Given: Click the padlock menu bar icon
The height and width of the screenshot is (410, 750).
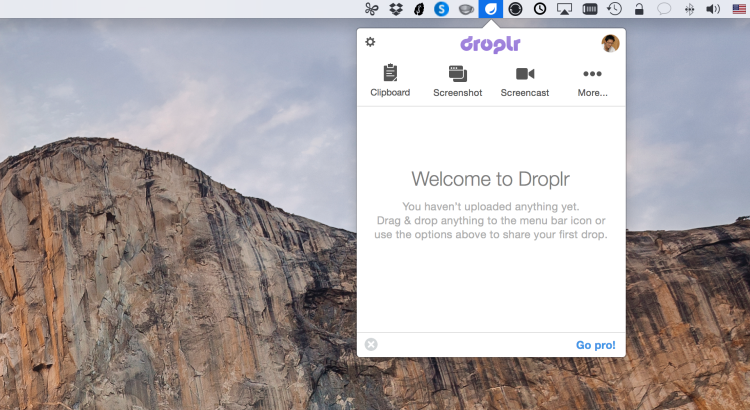Looking at the screenshot, I should (639, 9).
